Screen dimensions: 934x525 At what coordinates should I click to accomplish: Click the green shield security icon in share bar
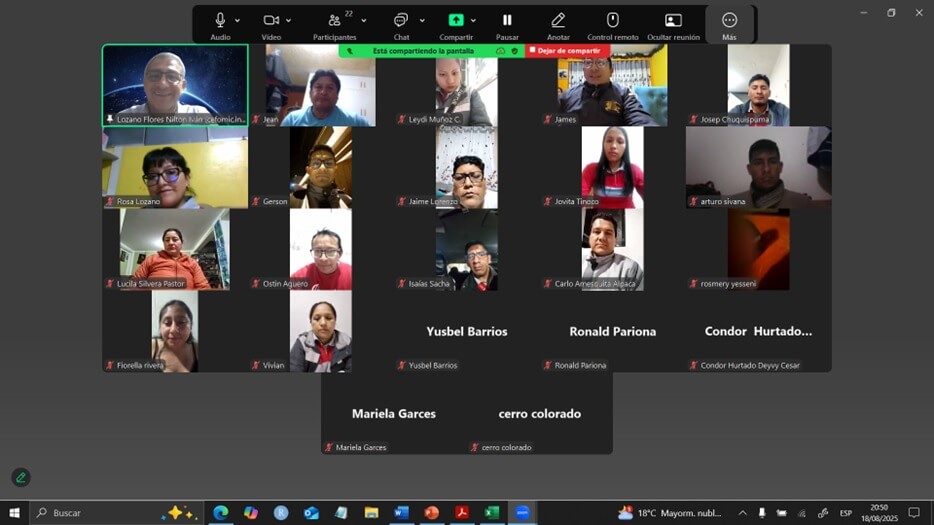[x=515, y=51]
